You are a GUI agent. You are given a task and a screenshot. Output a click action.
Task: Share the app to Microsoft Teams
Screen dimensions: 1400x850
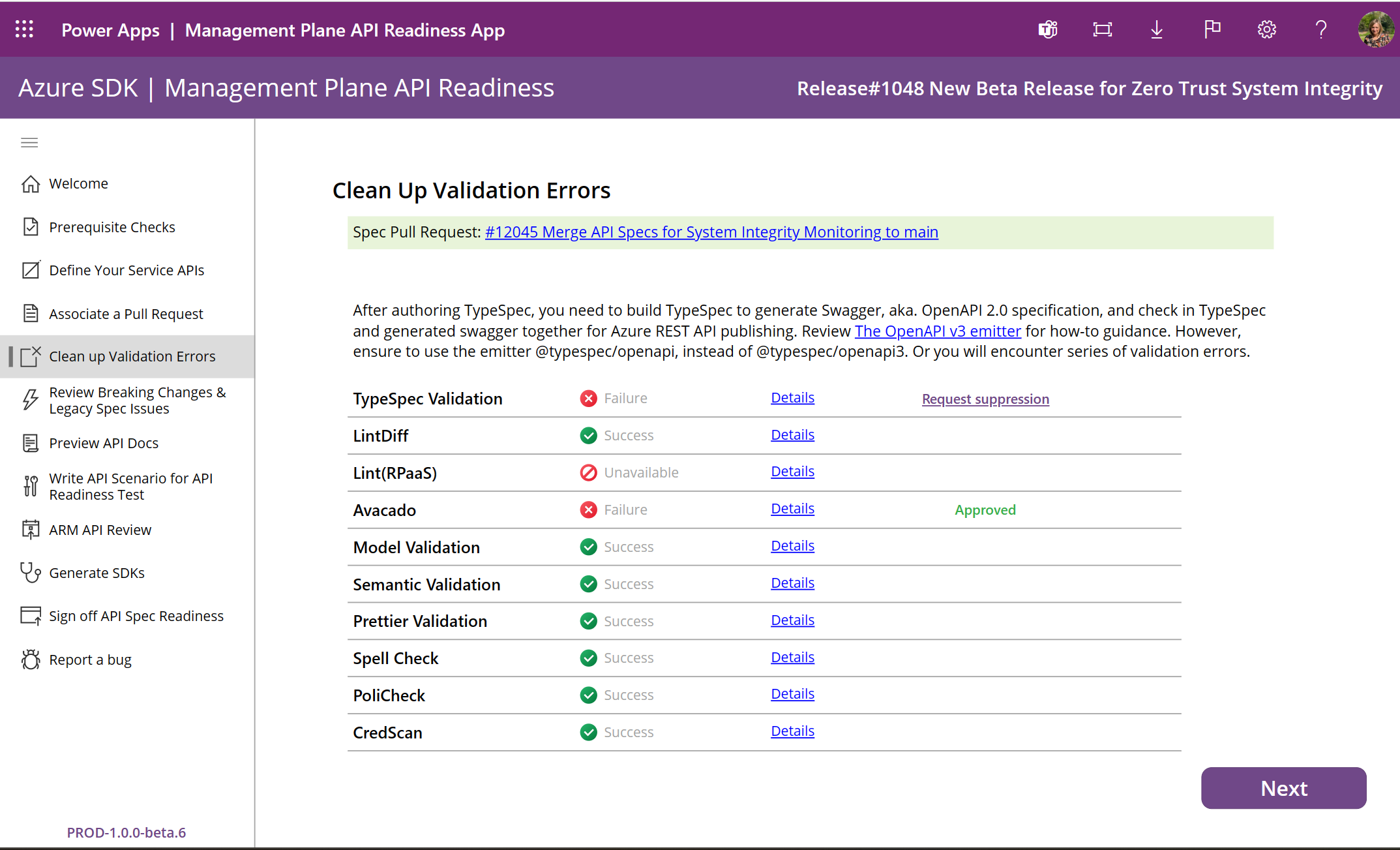1047,29
